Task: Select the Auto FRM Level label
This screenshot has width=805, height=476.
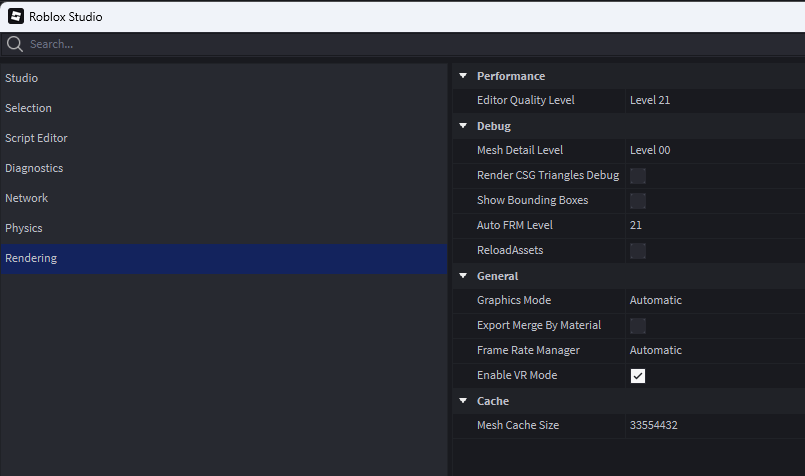Action: pyautogui.click(x=515, y=225)
